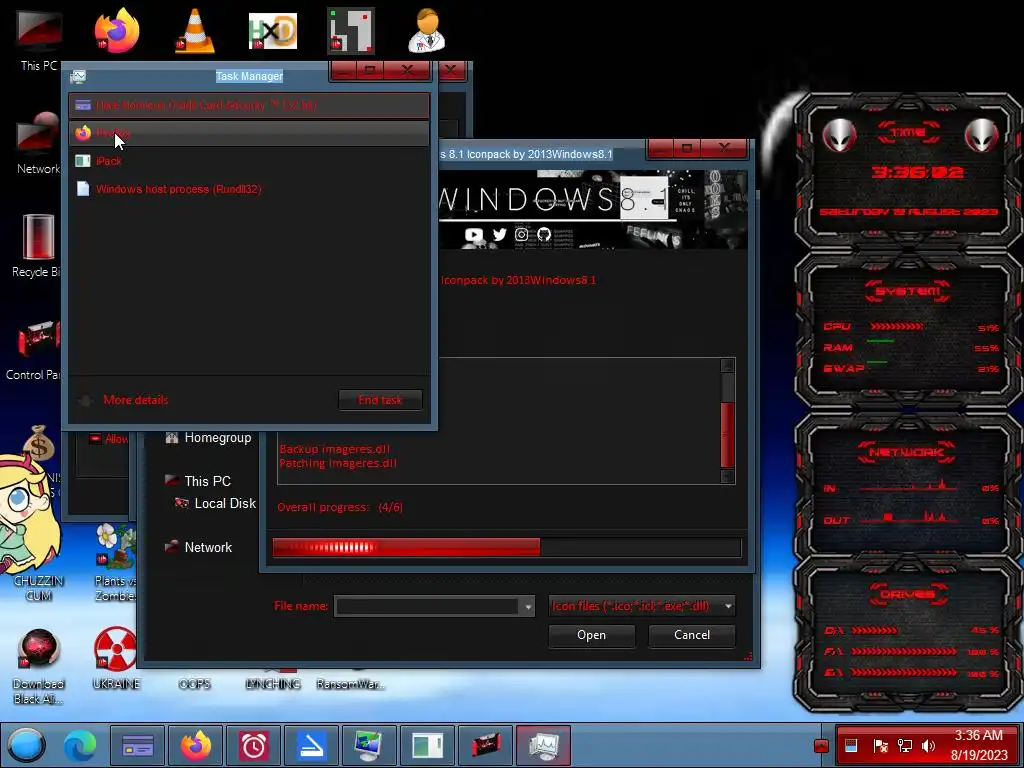The height and width of the screenshot is (768, 1024).
Task: Click 'Backup imageres.dll' log line
Action: point(334,449)
